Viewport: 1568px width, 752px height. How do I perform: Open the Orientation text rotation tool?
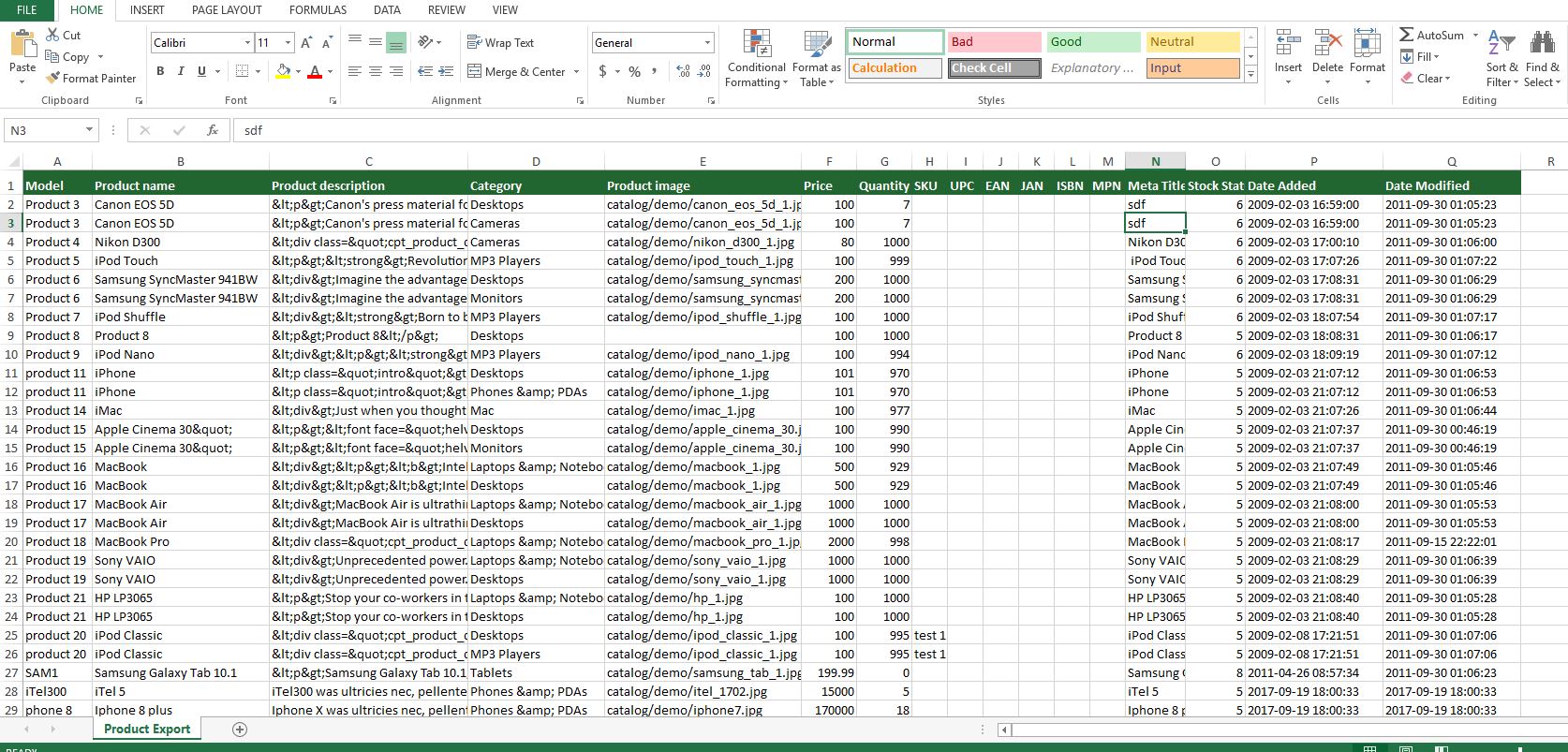tap(425, 42)
